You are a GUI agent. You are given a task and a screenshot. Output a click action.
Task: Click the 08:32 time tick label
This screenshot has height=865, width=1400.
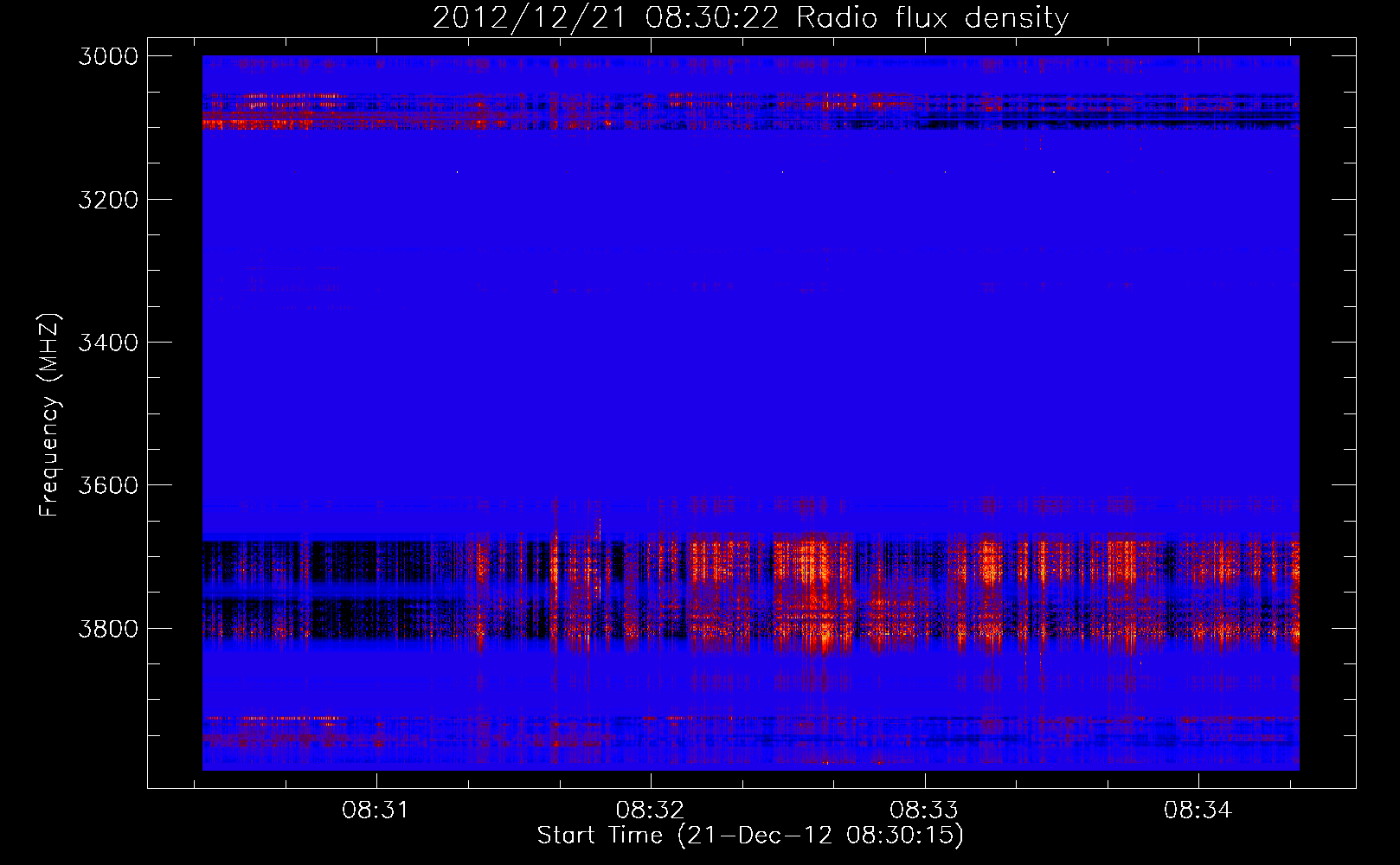coord(650,811)
